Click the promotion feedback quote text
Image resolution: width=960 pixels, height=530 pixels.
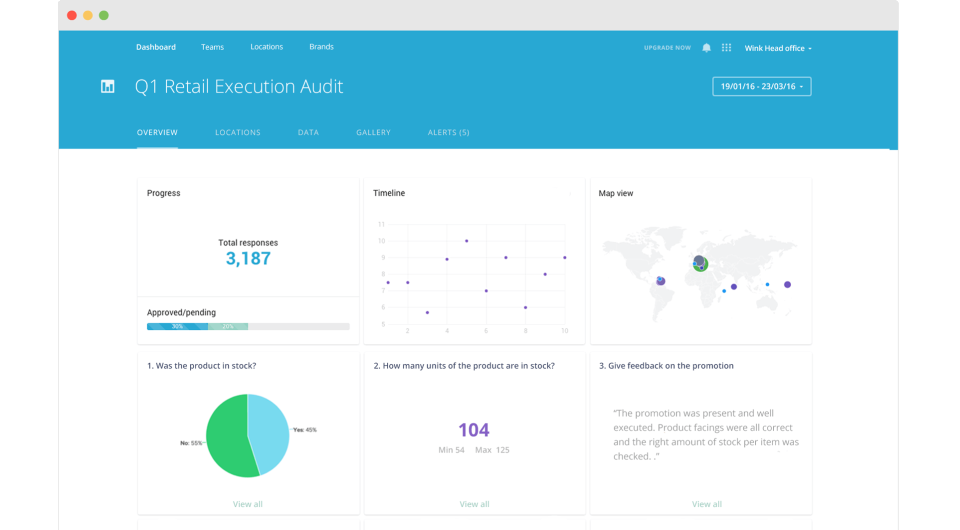click(x=706, y=435)
